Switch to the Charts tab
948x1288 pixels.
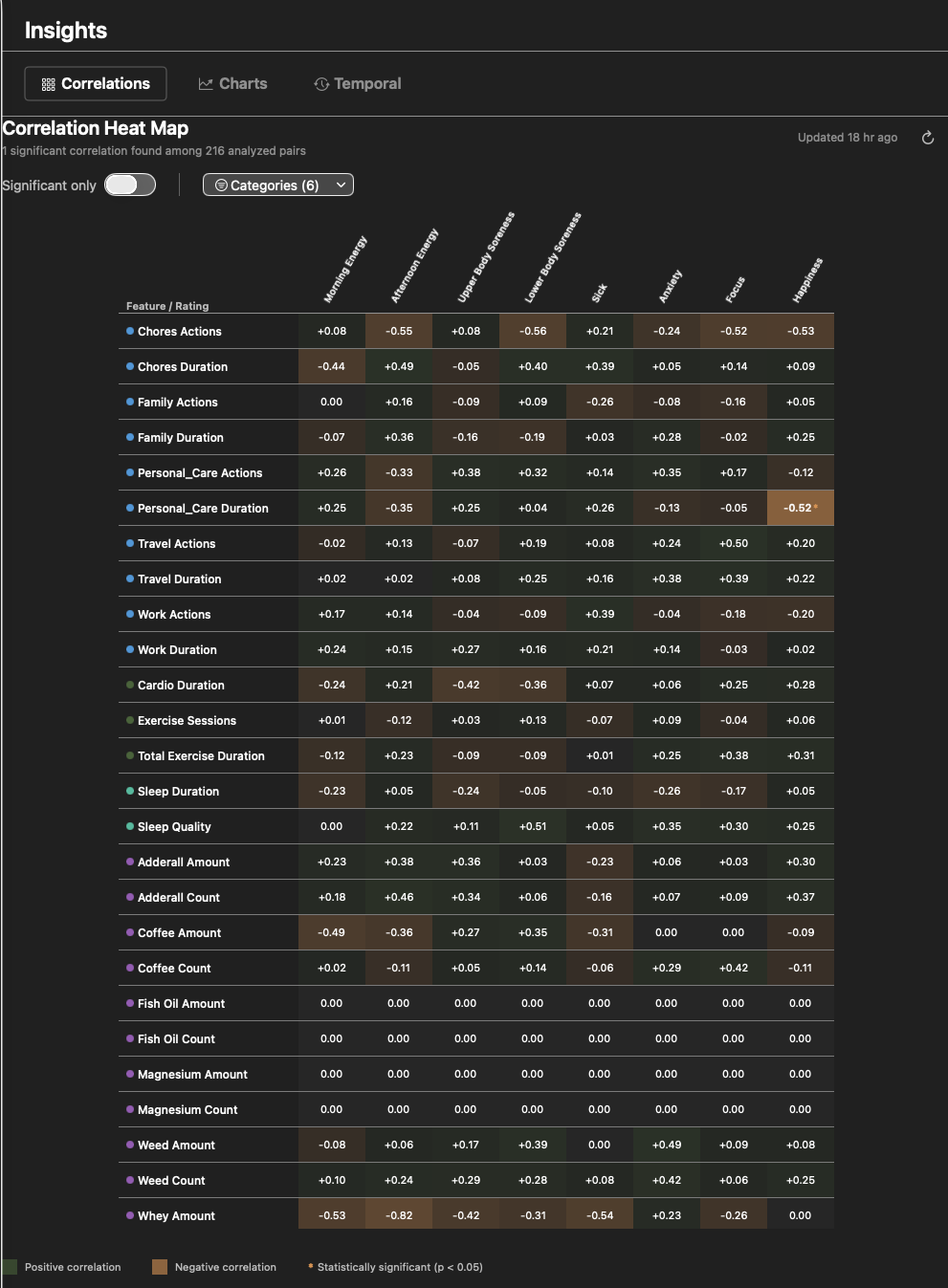point(232,83)
